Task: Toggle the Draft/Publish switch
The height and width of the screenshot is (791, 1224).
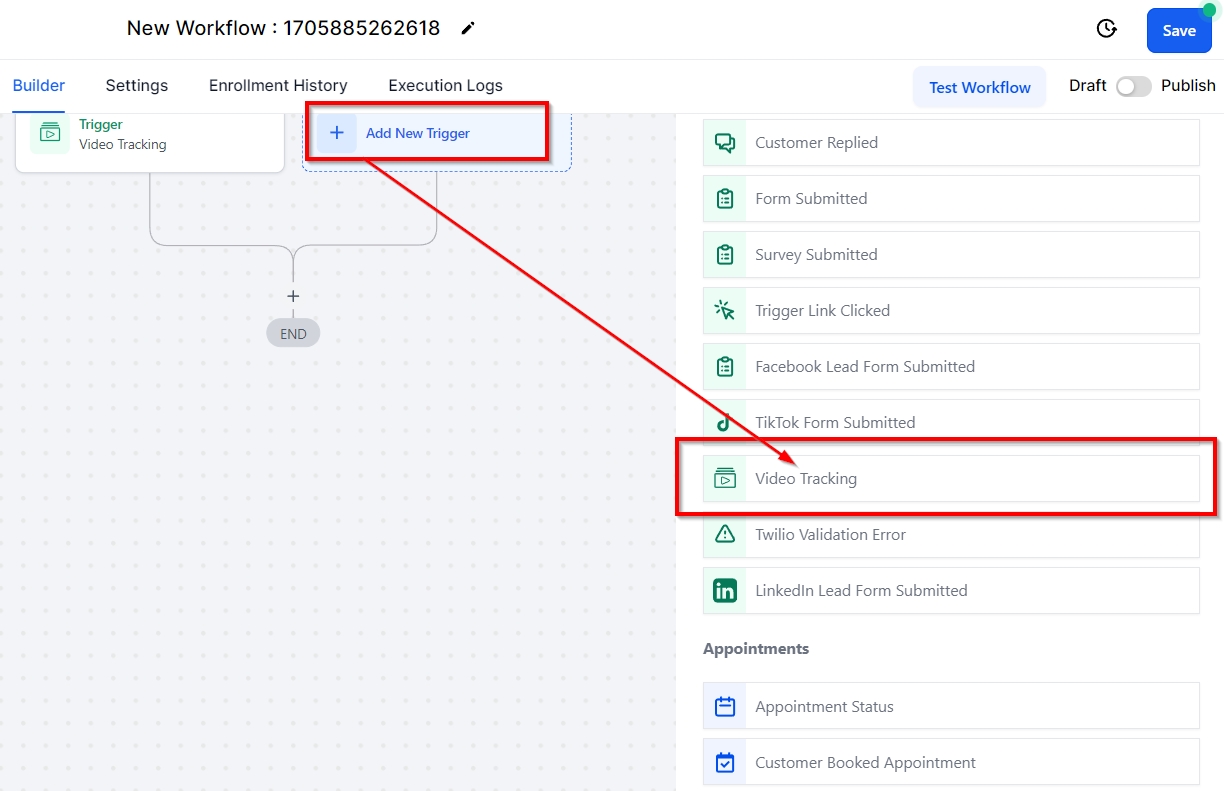Action: click(1133, 86)
